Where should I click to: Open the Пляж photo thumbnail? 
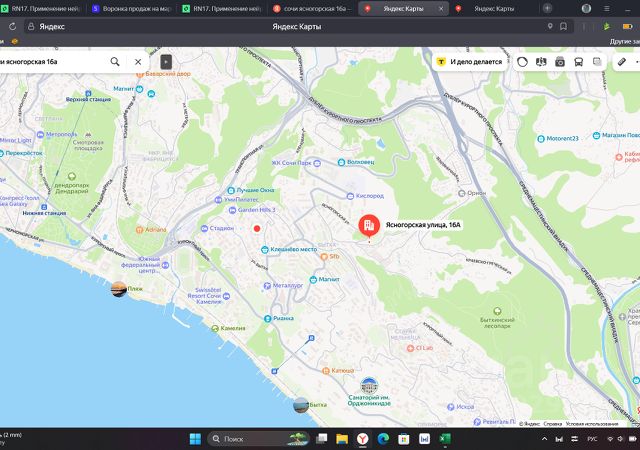119,289
